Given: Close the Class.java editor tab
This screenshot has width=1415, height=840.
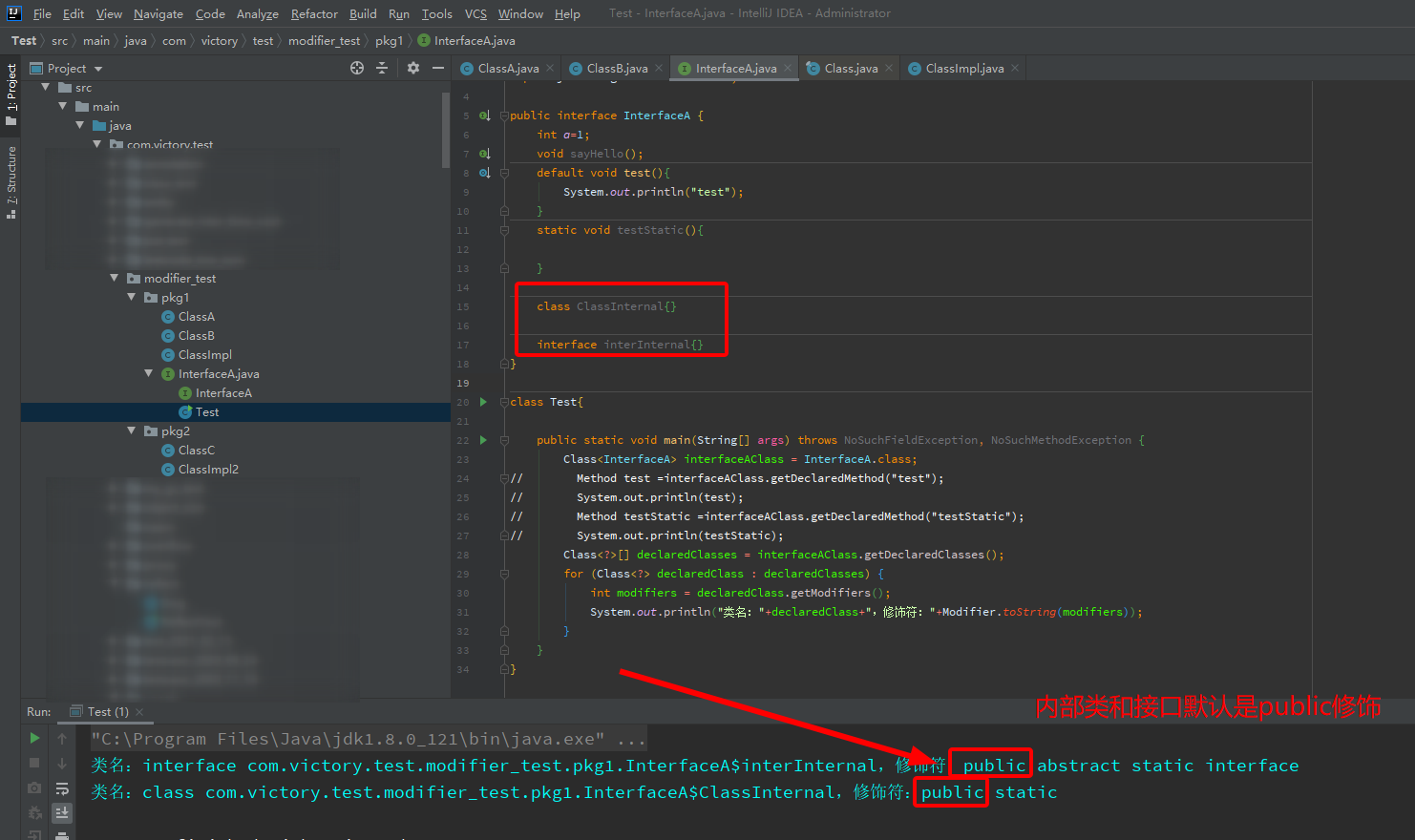Looking at the screenshot, I should pyautogui.click(x=889, y=68).
